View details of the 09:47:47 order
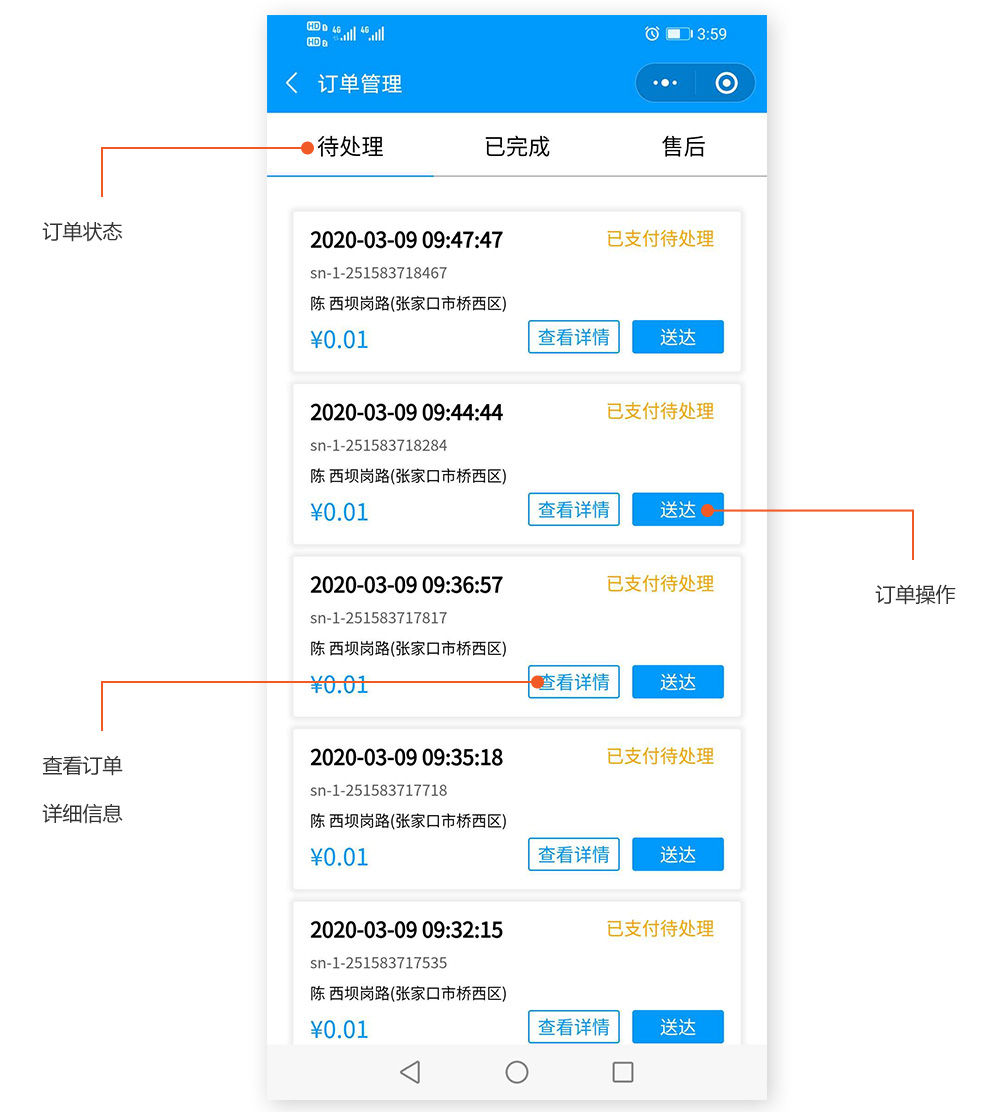 [x=574, y=338]
